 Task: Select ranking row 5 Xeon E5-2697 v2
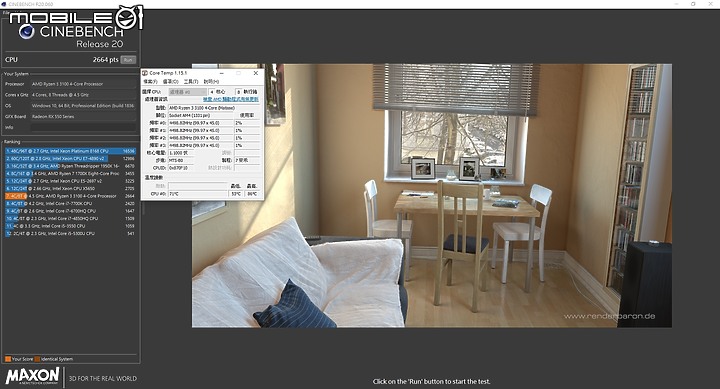(x=70, y=181)
